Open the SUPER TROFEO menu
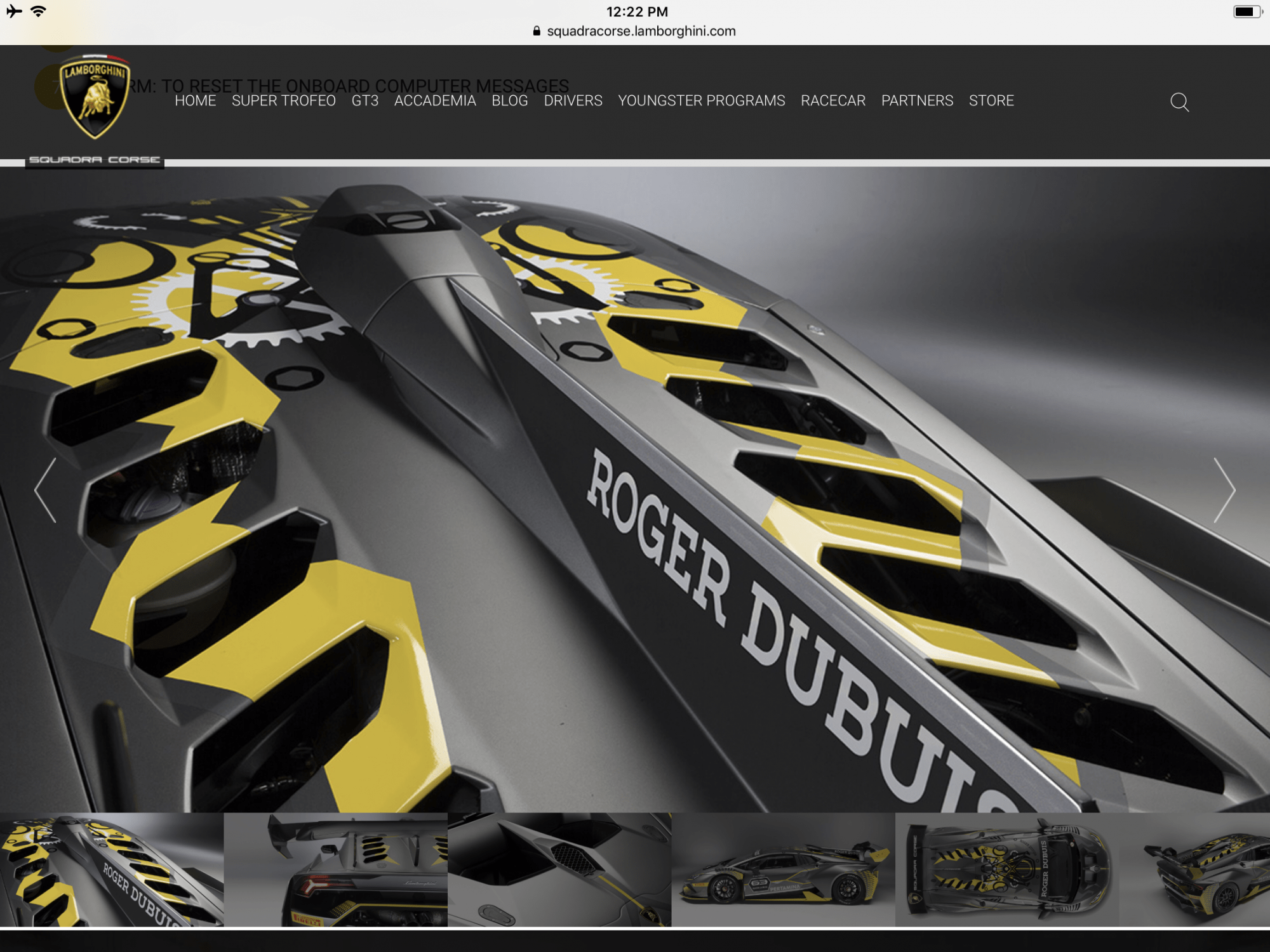The height and width of the screenshot is (952, 1270). click(x=284, y=101)
